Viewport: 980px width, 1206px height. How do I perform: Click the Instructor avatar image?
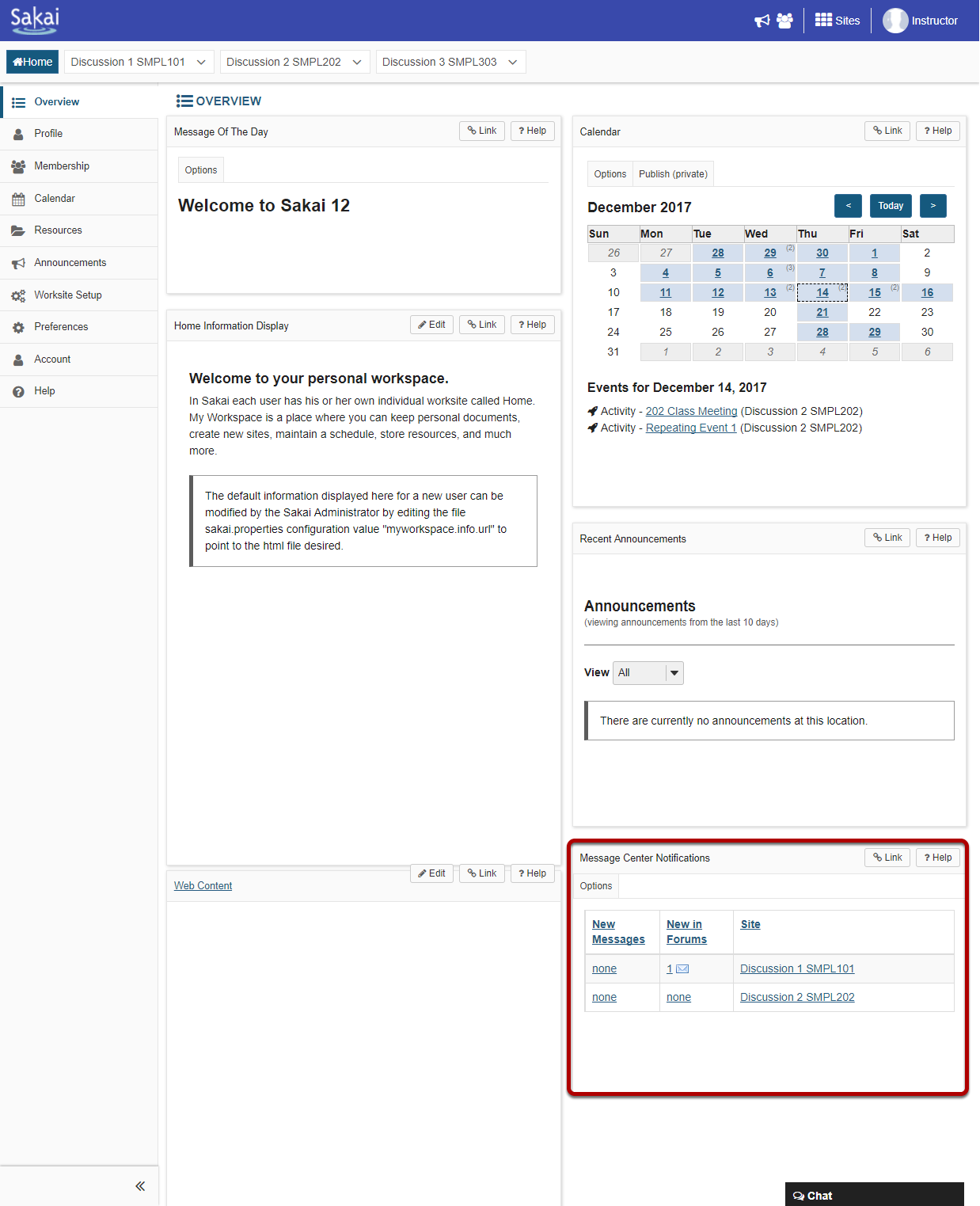click(x=895, y=21)
